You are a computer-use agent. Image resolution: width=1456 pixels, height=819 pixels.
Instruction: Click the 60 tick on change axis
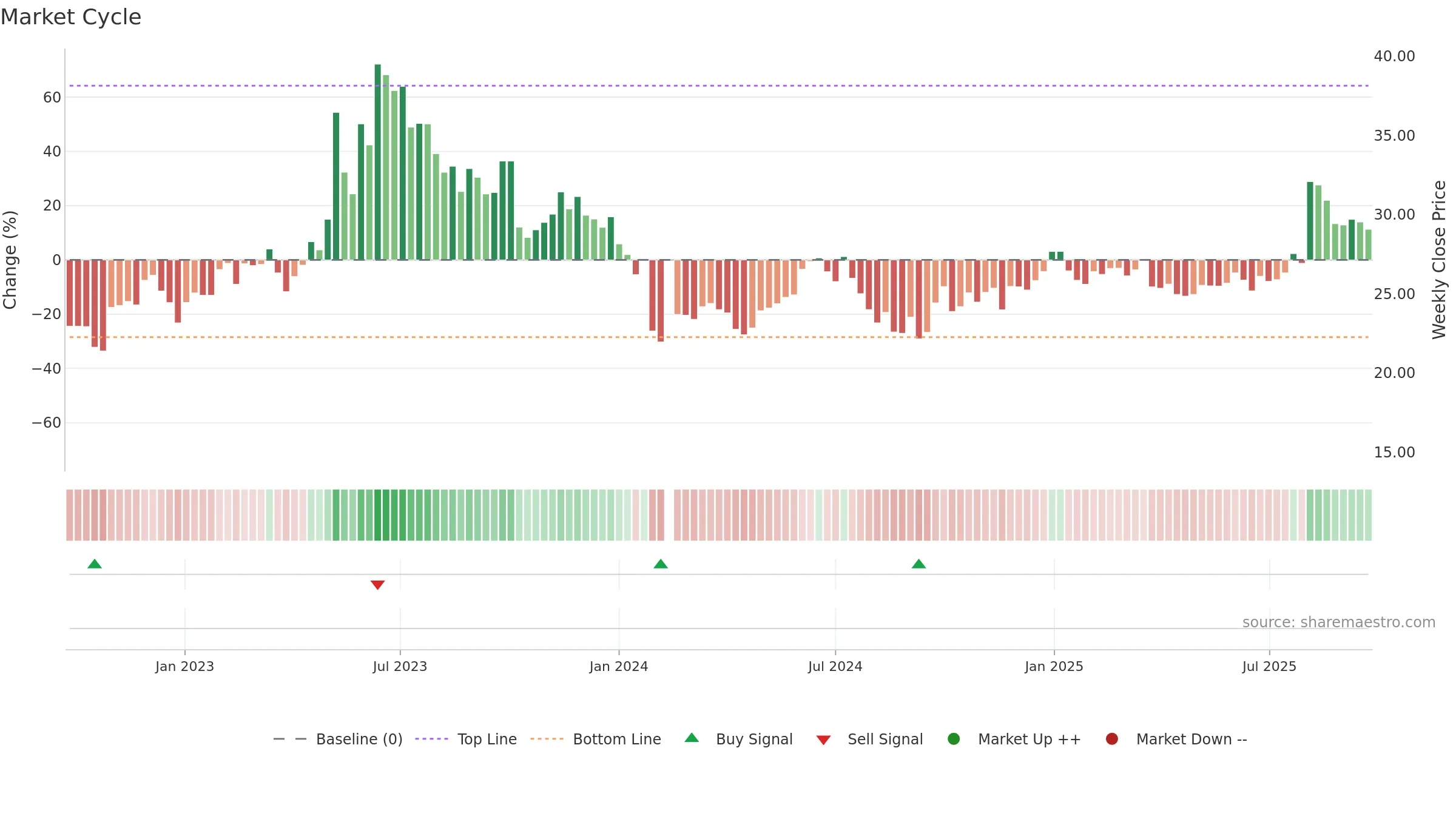tap(52, 97)
